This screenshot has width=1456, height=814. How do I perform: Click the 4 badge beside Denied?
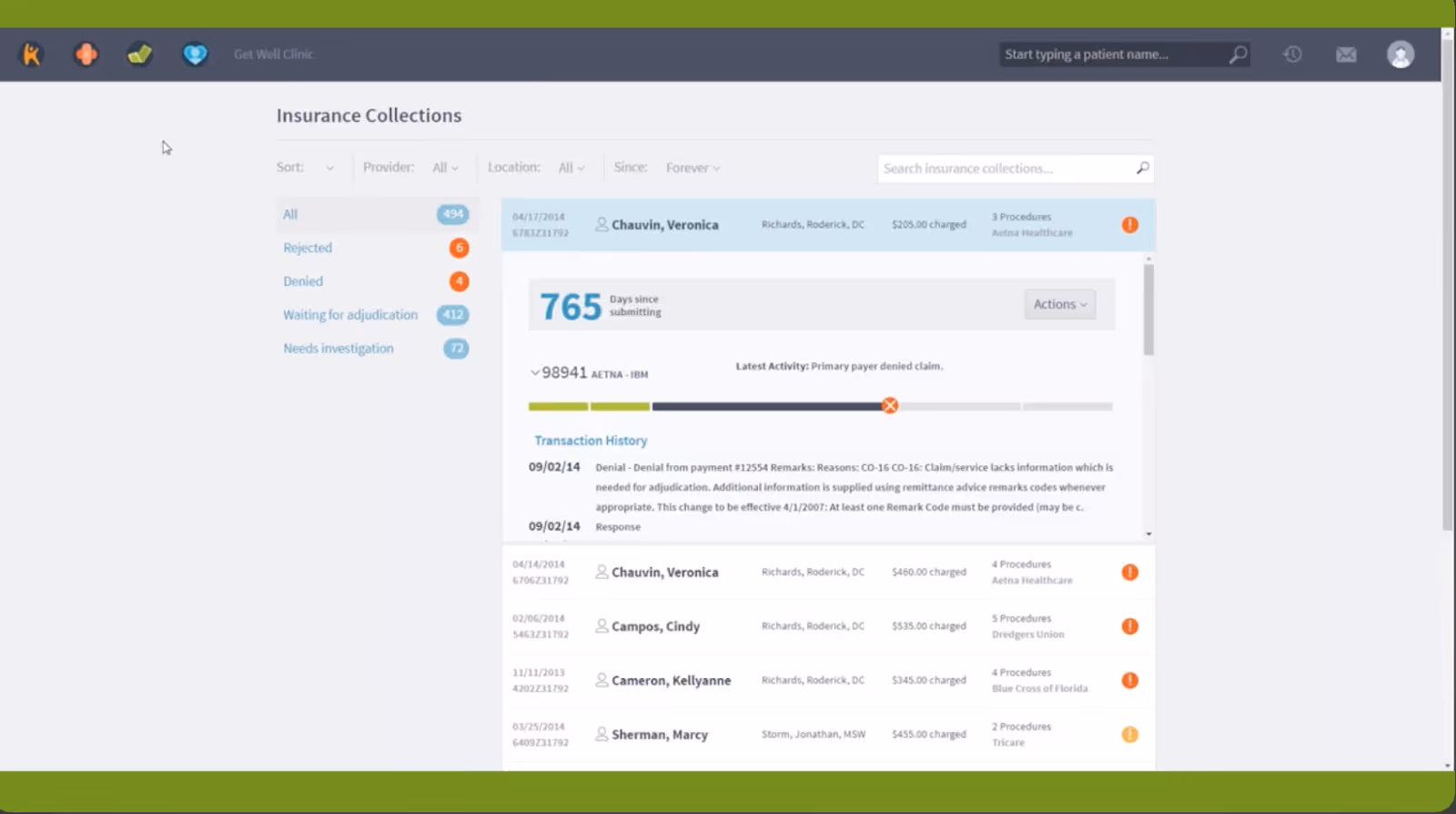tap(460, 281)
